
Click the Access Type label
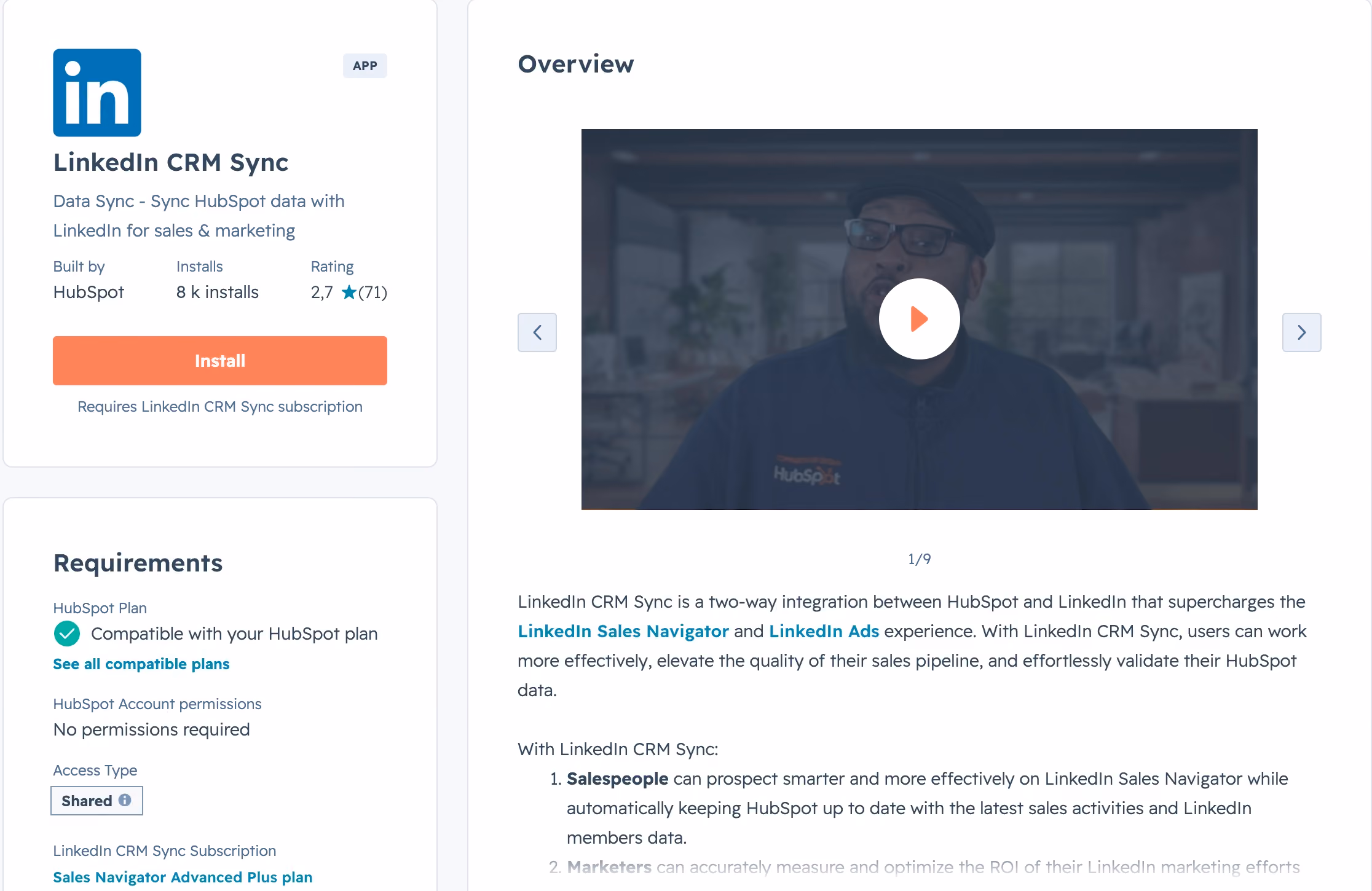95,771
